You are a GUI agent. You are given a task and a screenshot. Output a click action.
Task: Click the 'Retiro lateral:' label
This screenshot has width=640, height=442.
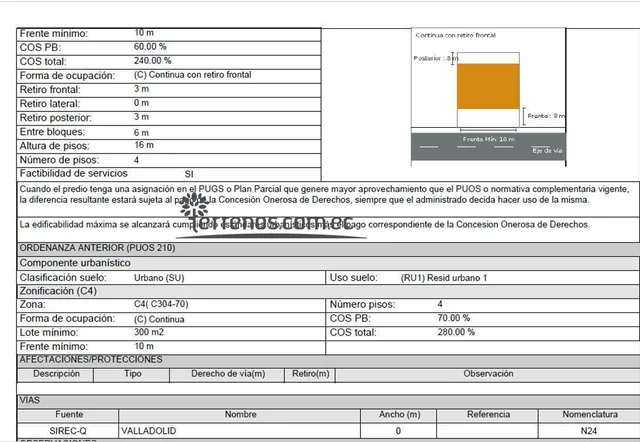coord(50,104)
